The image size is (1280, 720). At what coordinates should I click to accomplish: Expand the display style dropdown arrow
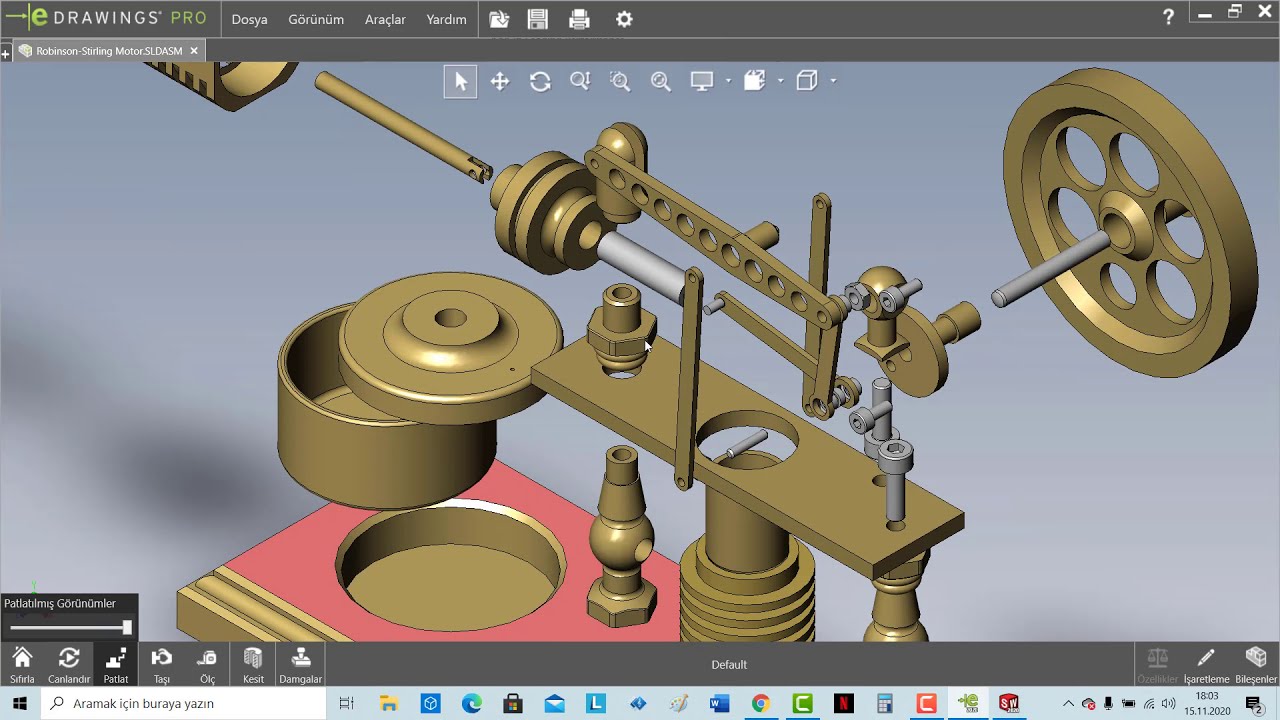click(x=780, y=81)
